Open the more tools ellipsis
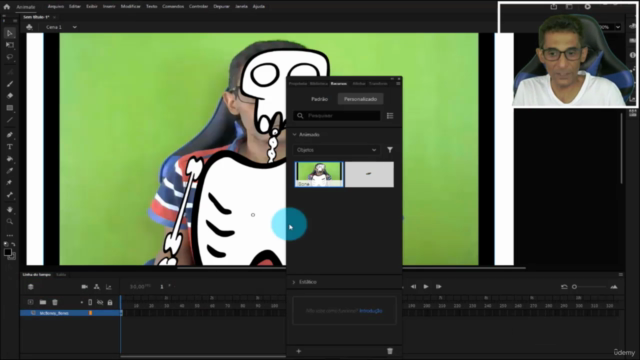 click(10, 236)
